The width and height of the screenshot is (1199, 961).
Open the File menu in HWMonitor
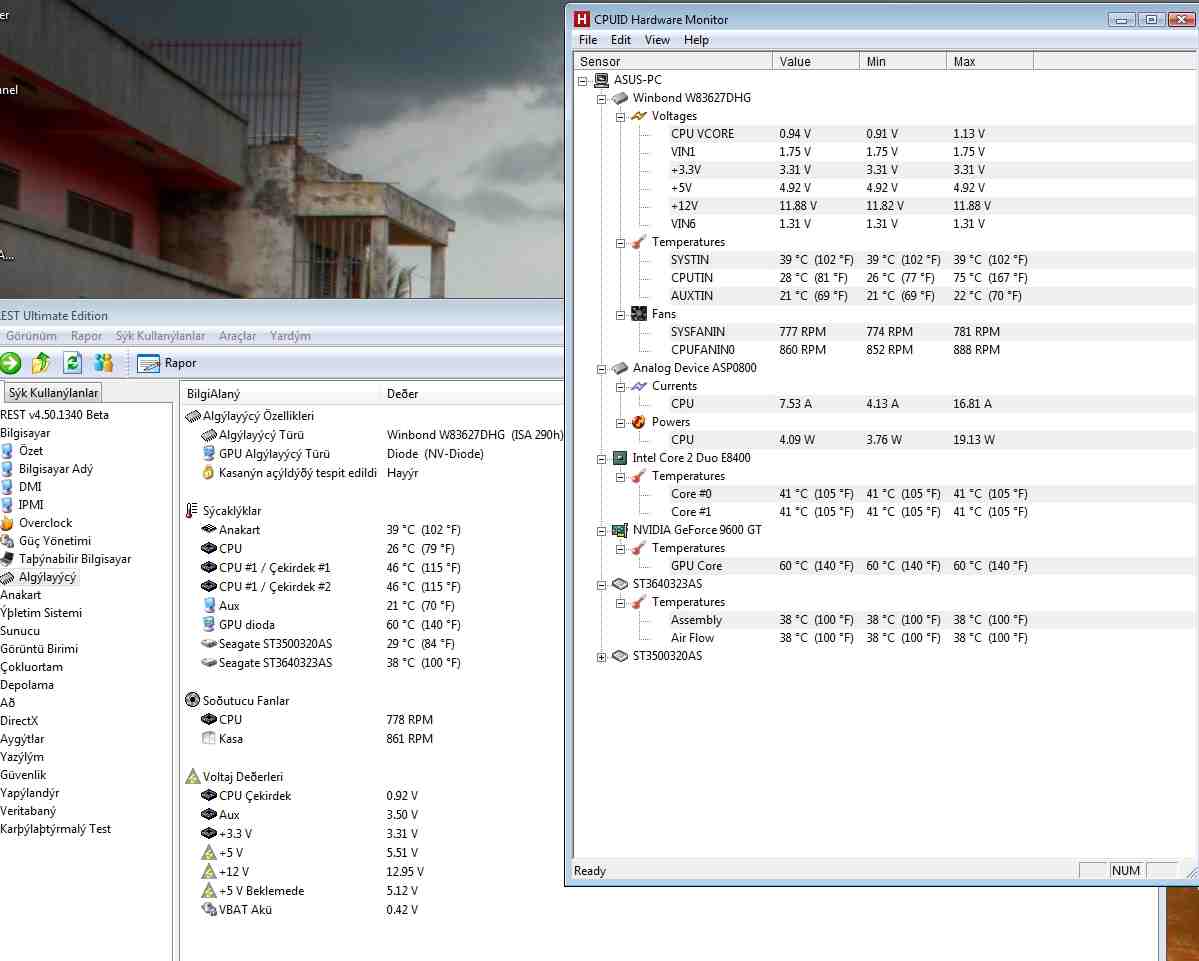pos(588,40)
